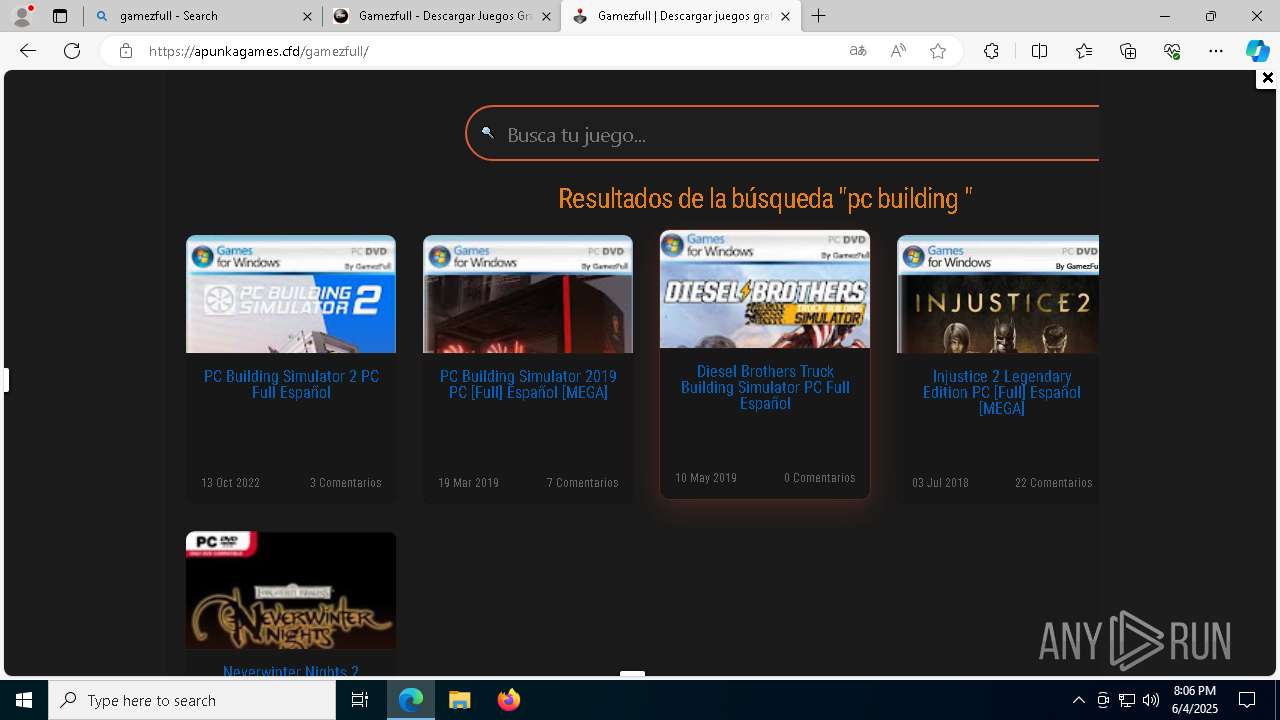Open a new browser tab
Image resolution: width=1280 pixels, height=720 pixels.
pyautogui.click(x=819, y=16)
